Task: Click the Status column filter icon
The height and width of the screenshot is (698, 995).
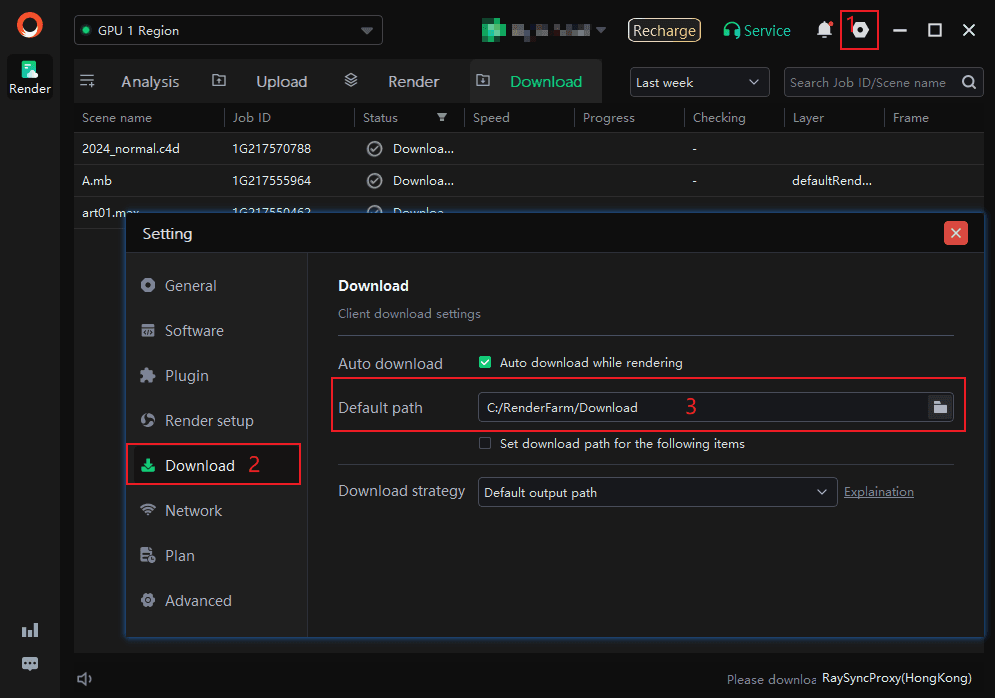Action: coord(442,118)
